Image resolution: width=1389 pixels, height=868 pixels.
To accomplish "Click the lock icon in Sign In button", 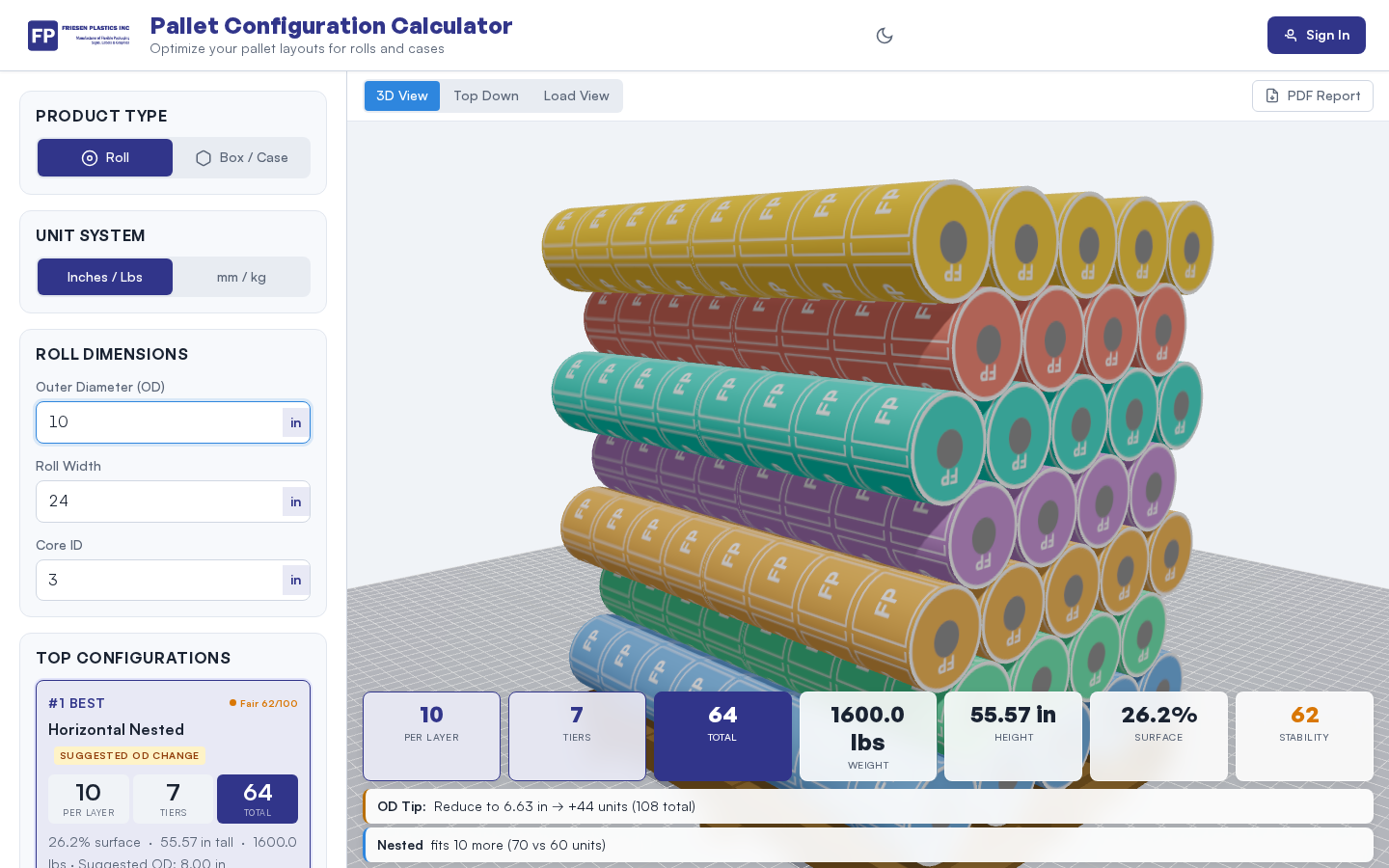I will point(1292,35).
